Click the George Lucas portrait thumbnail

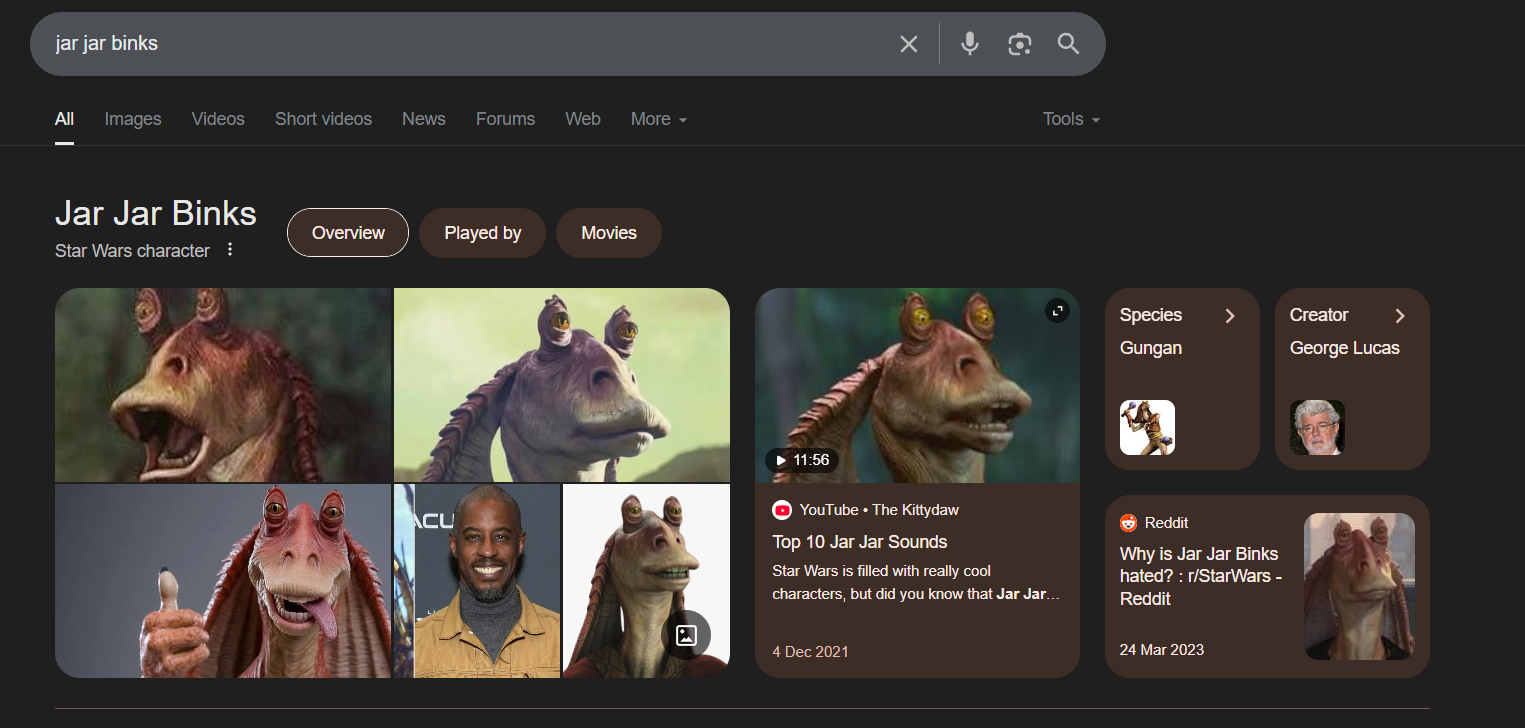coord(1317,427)
